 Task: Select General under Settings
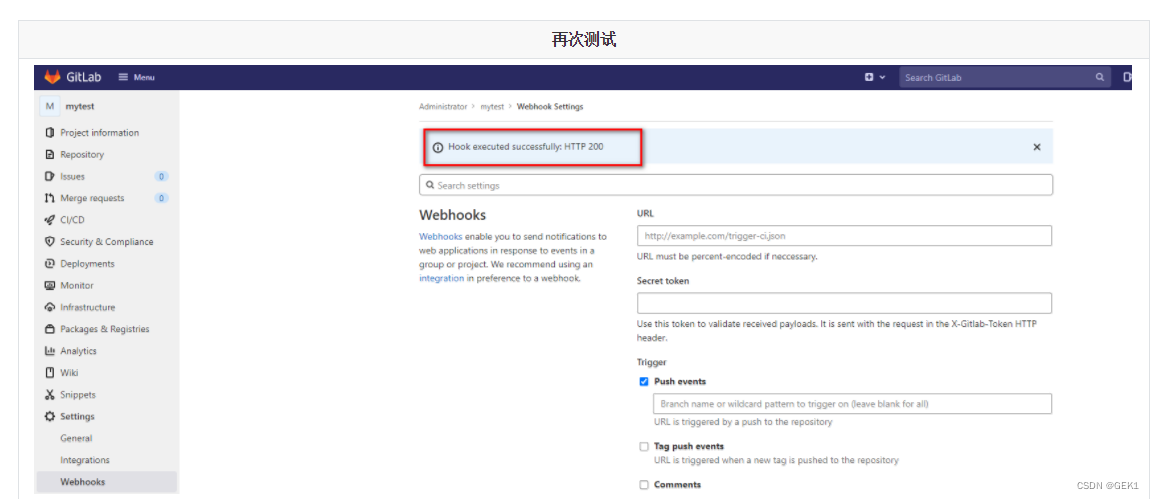[77, 438]
